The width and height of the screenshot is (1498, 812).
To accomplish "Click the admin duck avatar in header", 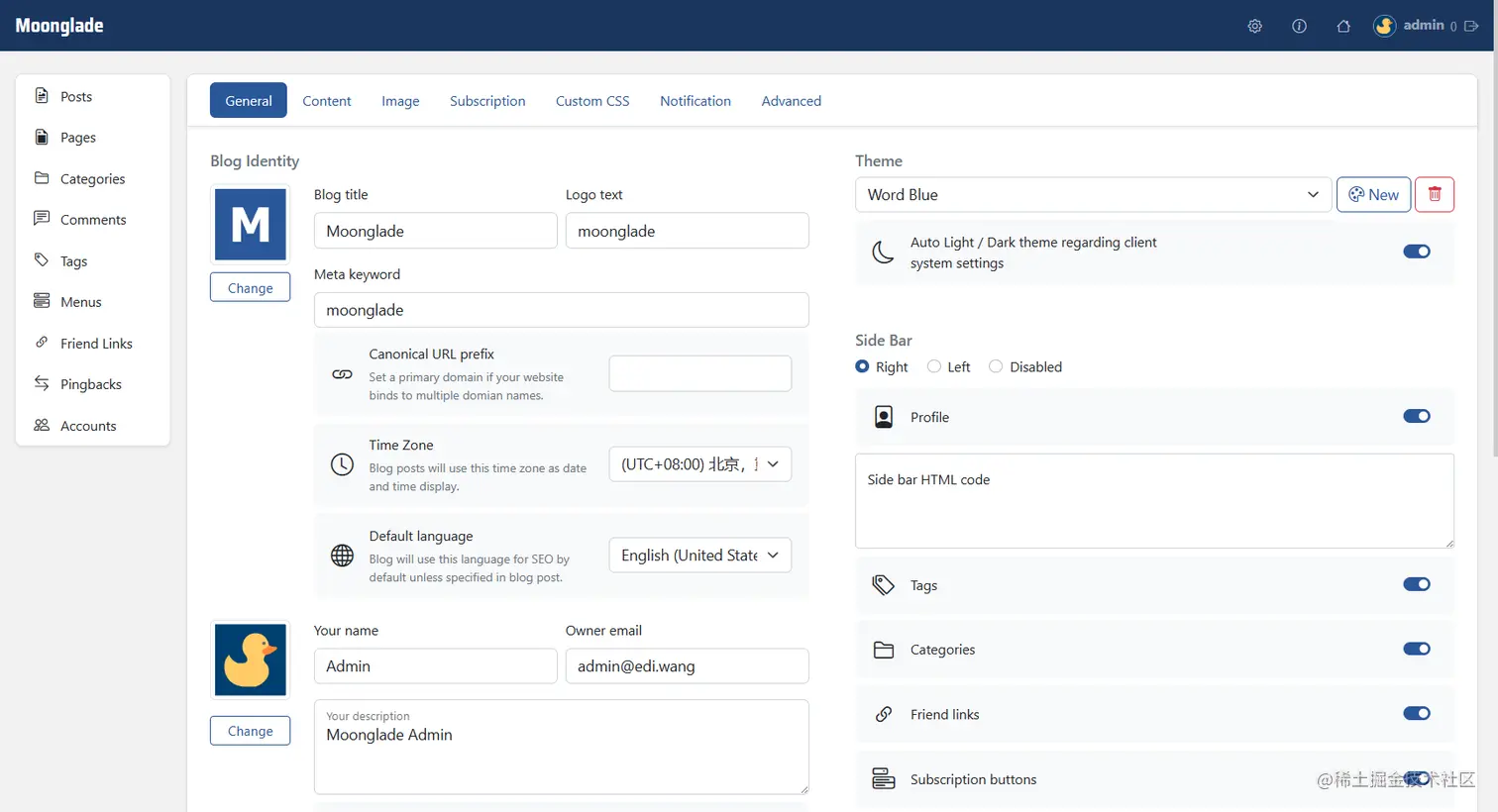I will coord(1384,26).
